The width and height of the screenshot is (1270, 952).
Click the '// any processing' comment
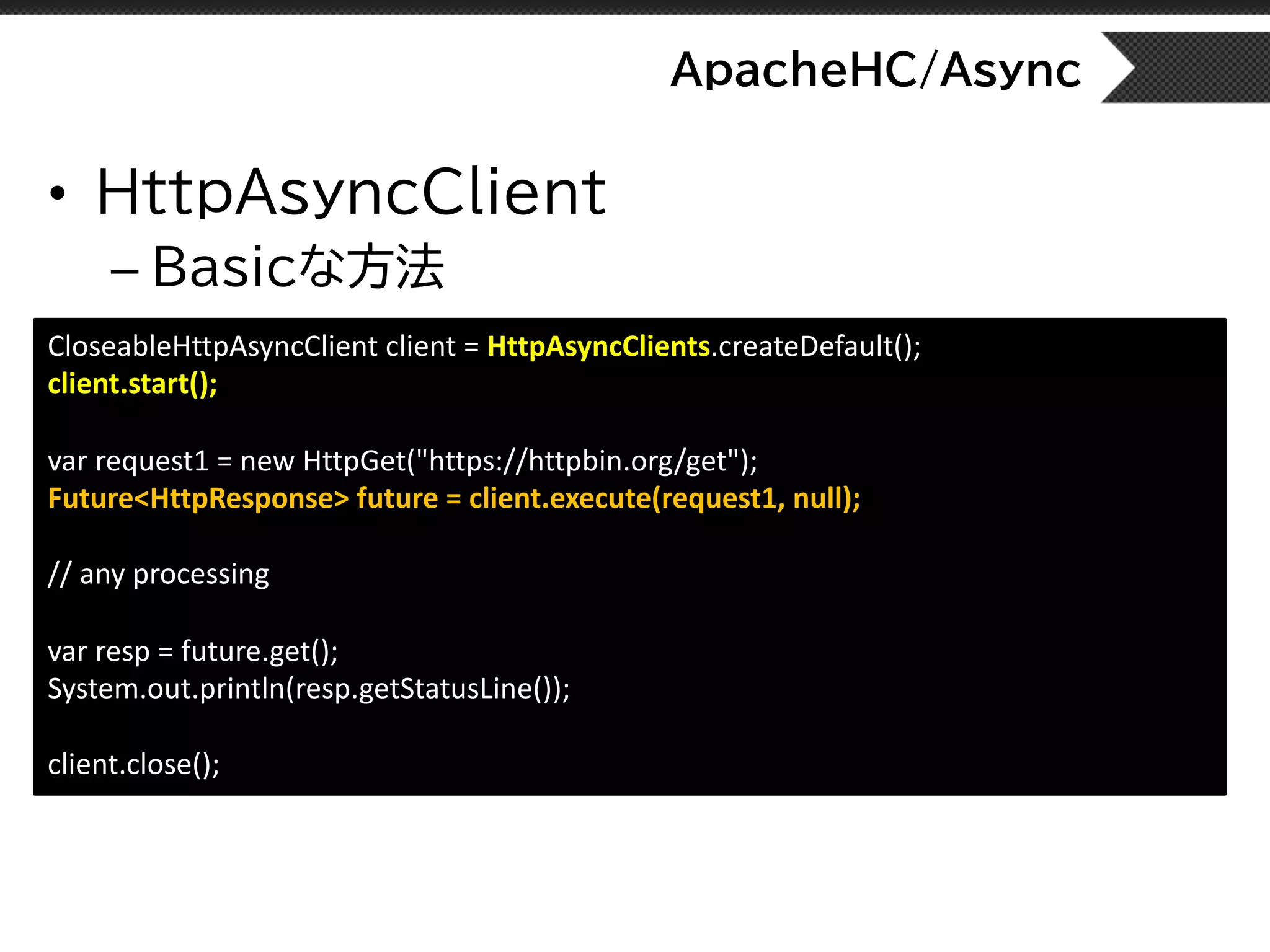point(158,575)
